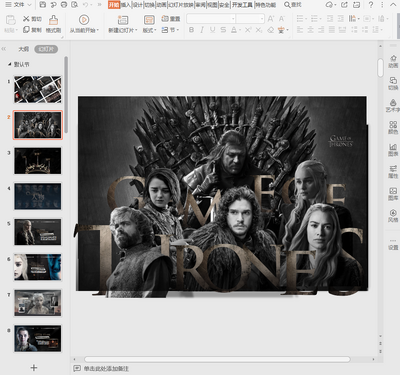Open the Settings (设置) side panel option

[x=393, y=244]
